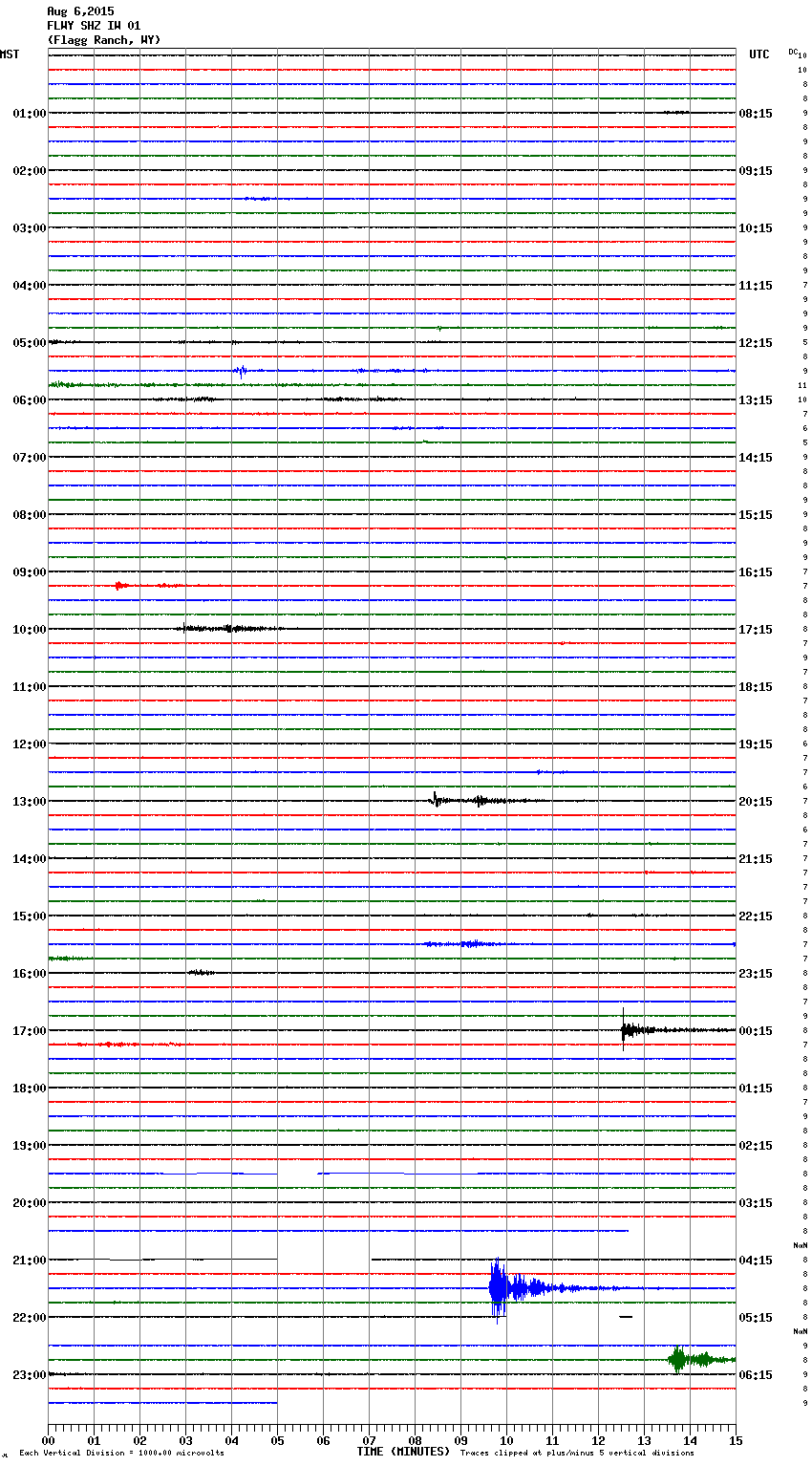Viewport: 812px width, 1466px height.
Task: Click the 10 minute tick on the x-axis
Action: click(x=506, y=1440)
